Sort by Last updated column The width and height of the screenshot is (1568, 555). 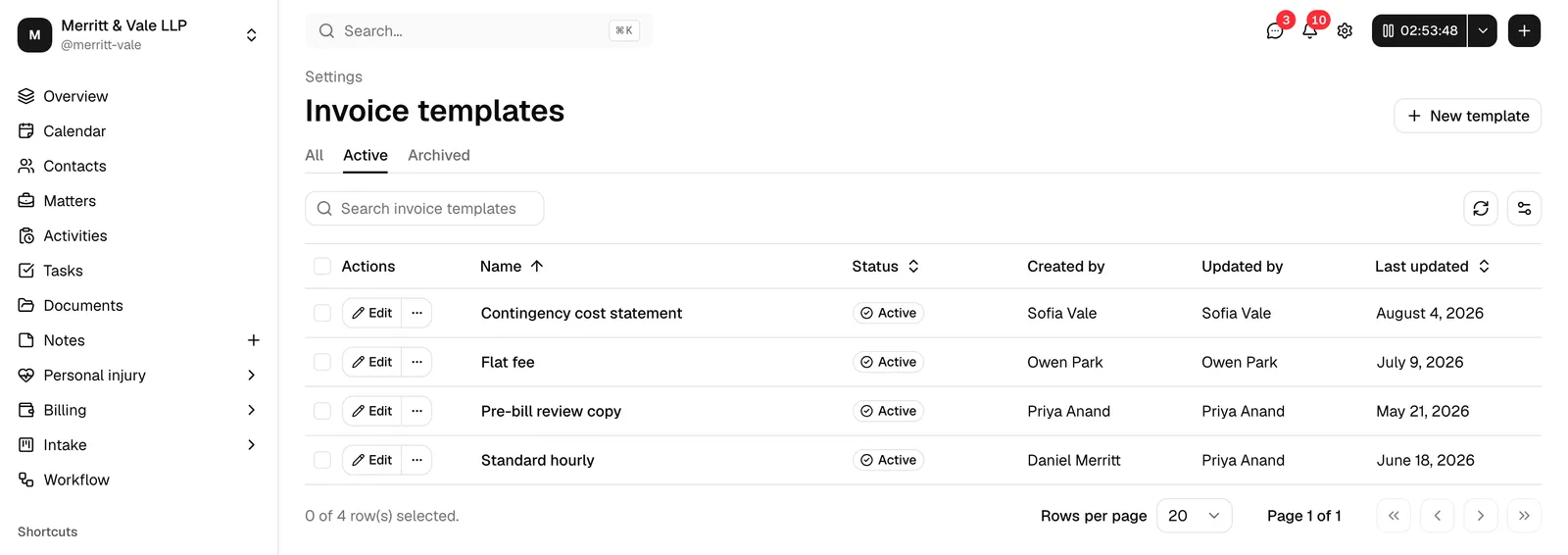(x=1432, y=266)
